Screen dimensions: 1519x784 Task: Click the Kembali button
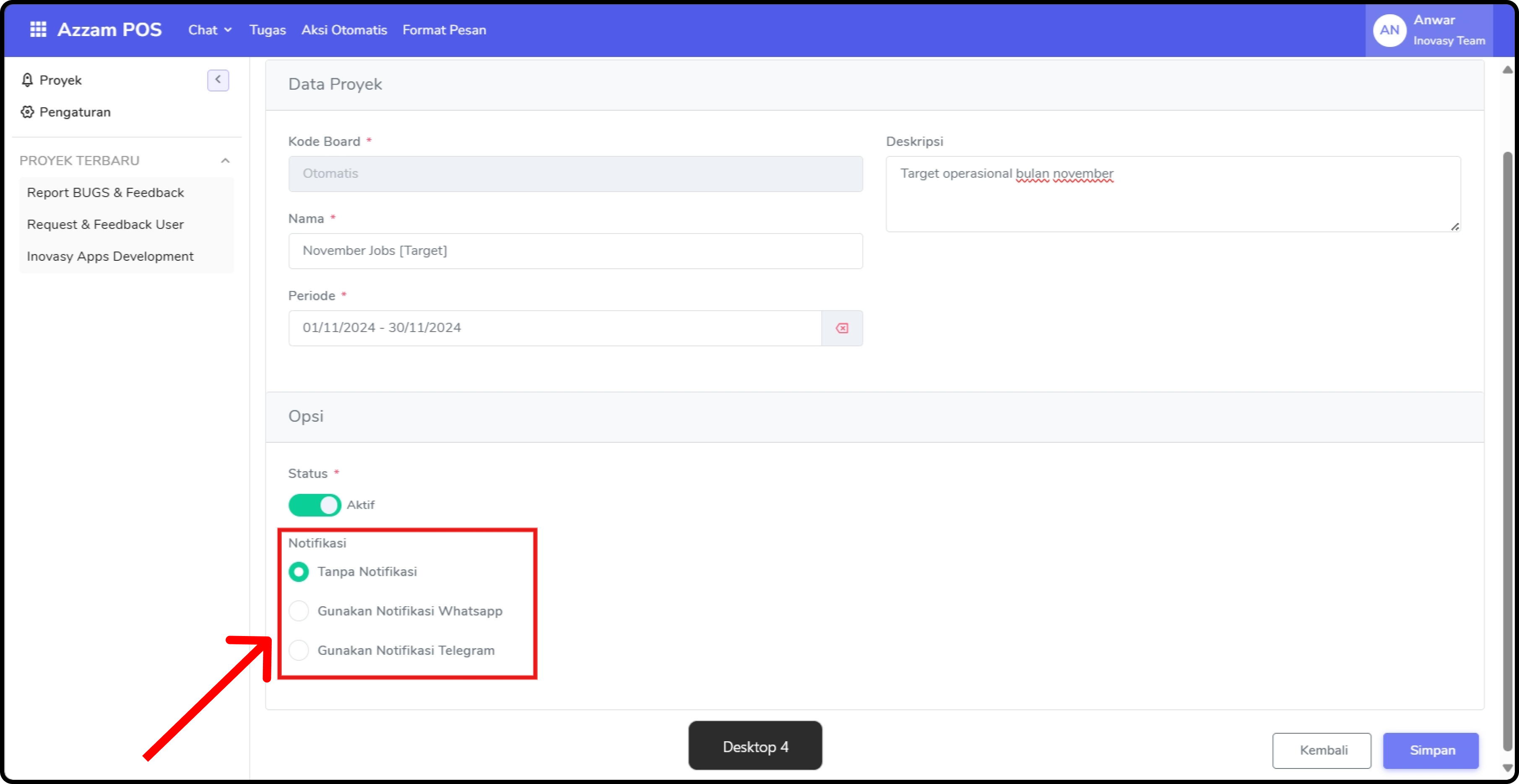point(1321,750)
